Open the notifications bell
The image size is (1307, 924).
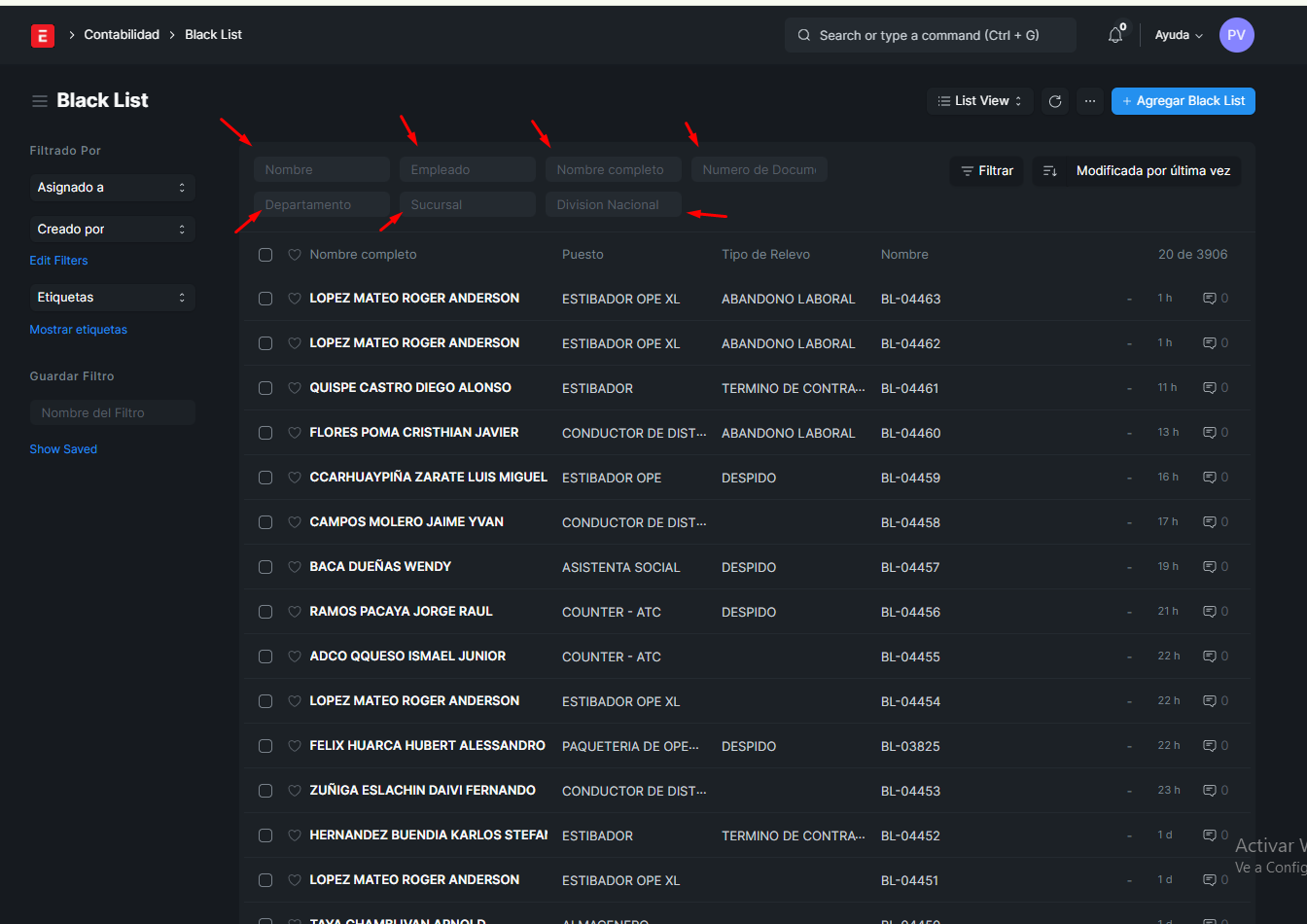coord(1115,35)
